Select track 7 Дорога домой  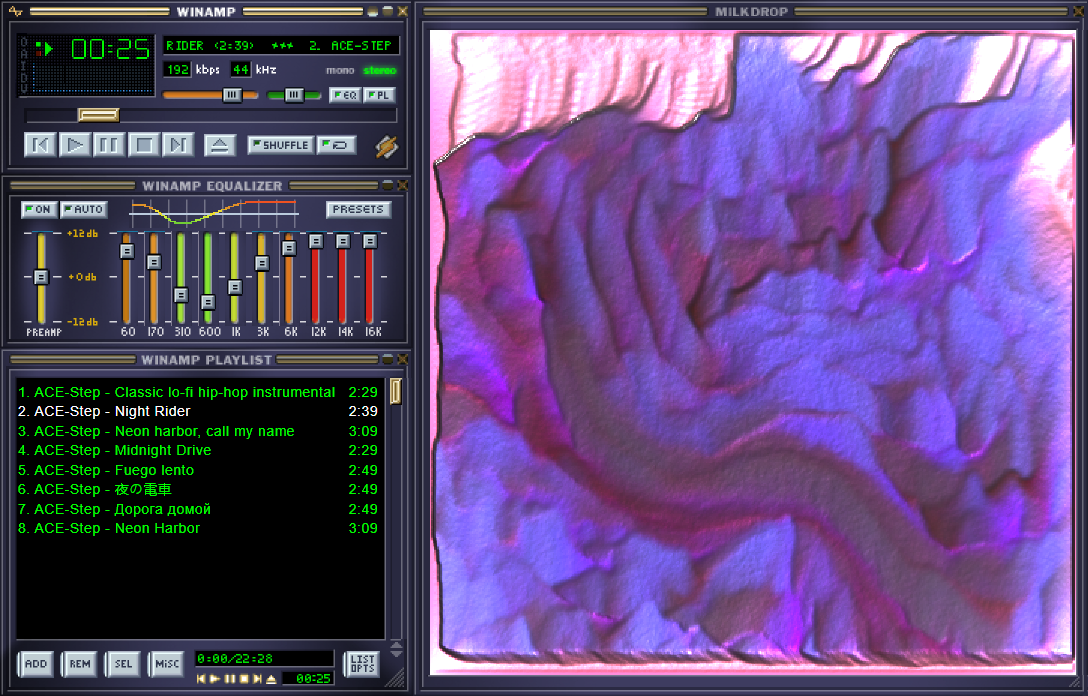(x=198, y=509)
